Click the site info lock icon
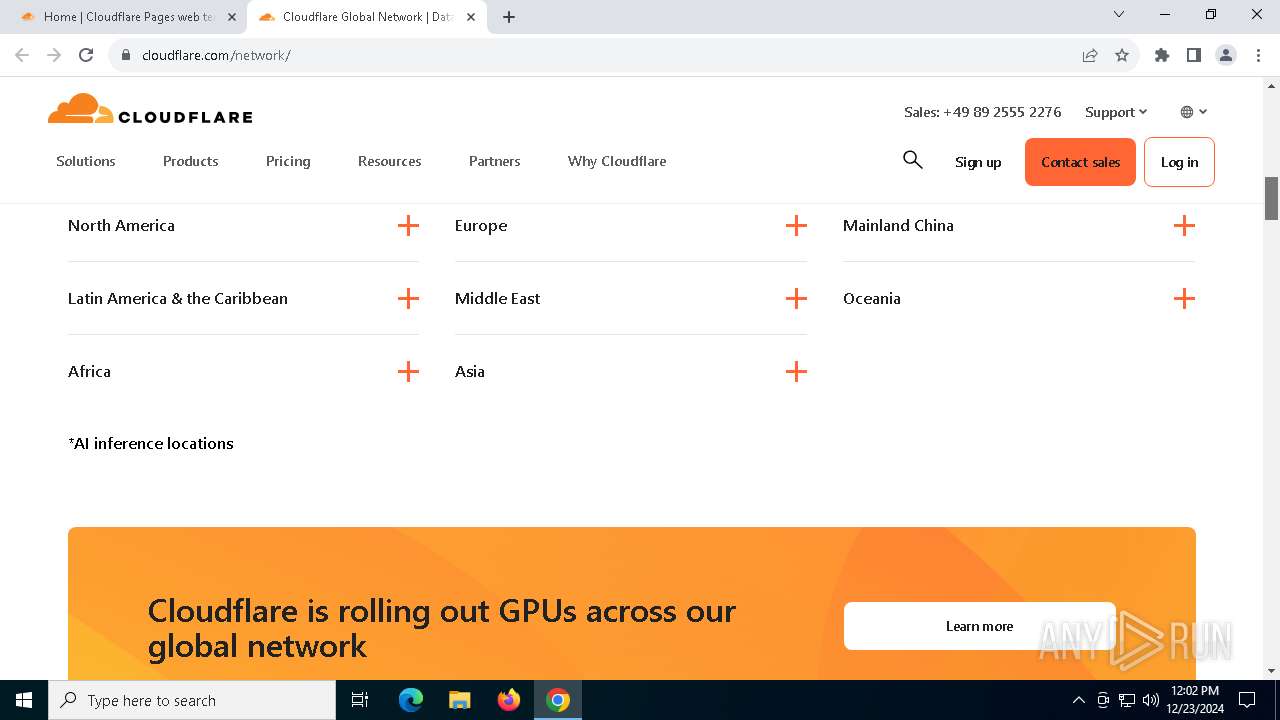The width and height of the screenshot is (1280, 720). coord(126,55)
